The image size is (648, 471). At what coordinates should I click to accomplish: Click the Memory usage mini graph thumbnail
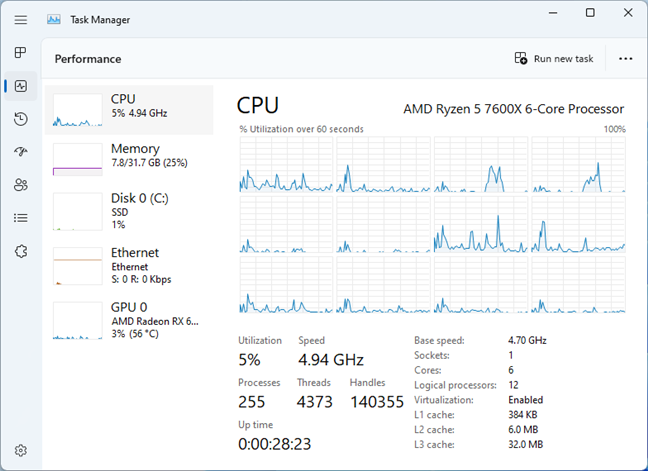[x=77, y=160]
